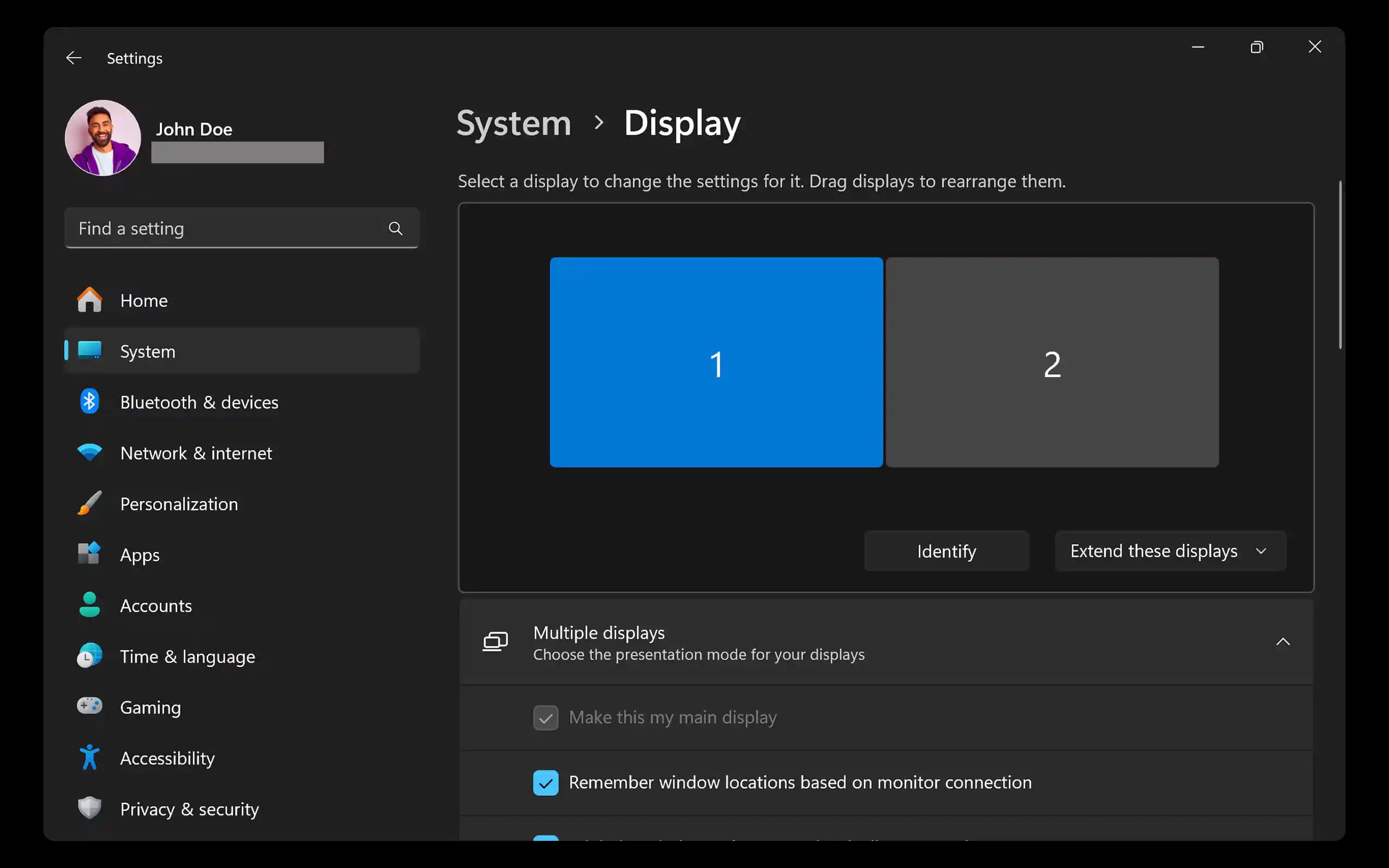Uncheck Remember window locations checkbox
Image resolution: width=1389 pixels, height=868 pixels.
tap(545, 782)
